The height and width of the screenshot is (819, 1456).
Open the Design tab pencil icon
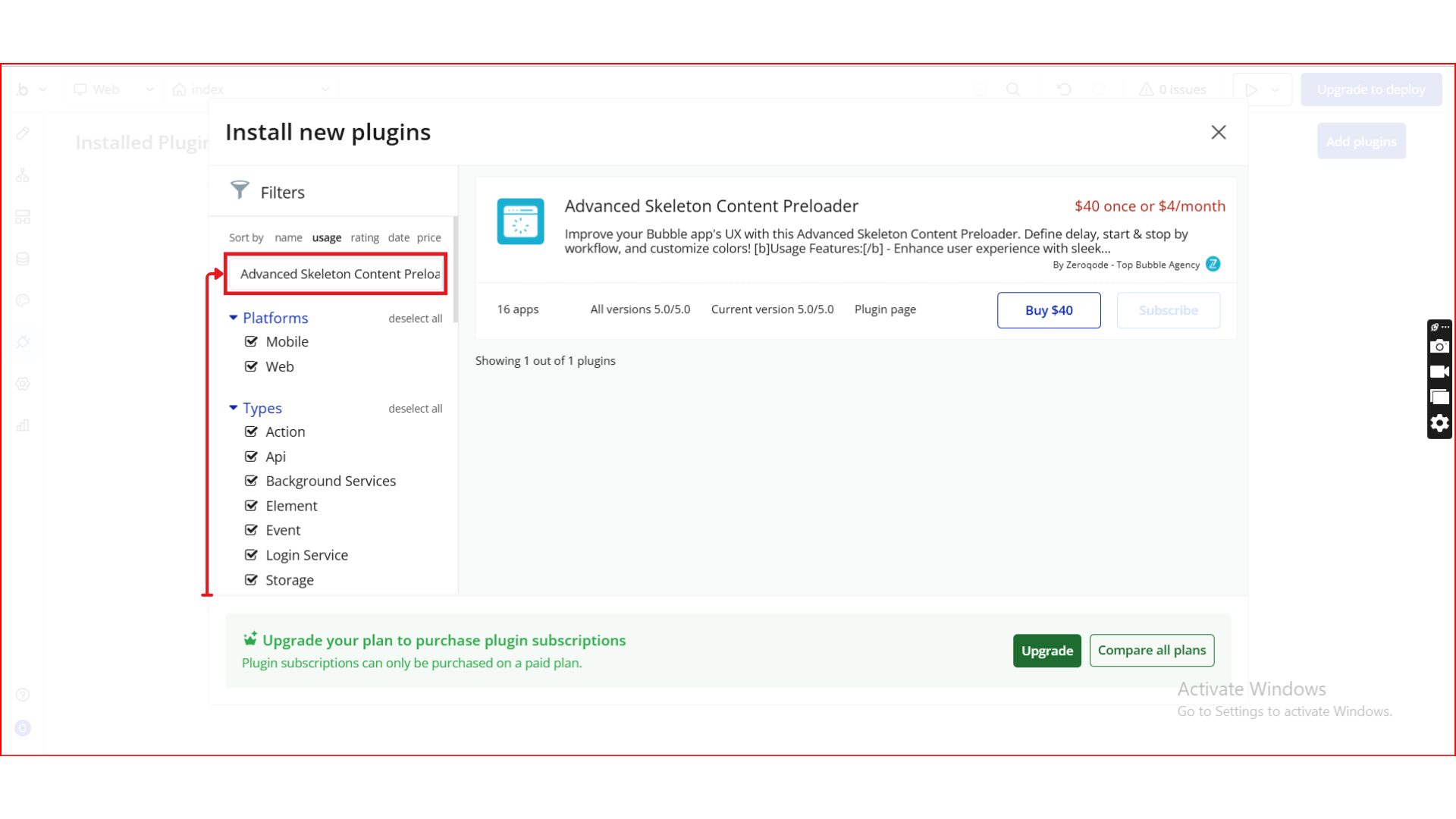(23, 133)
